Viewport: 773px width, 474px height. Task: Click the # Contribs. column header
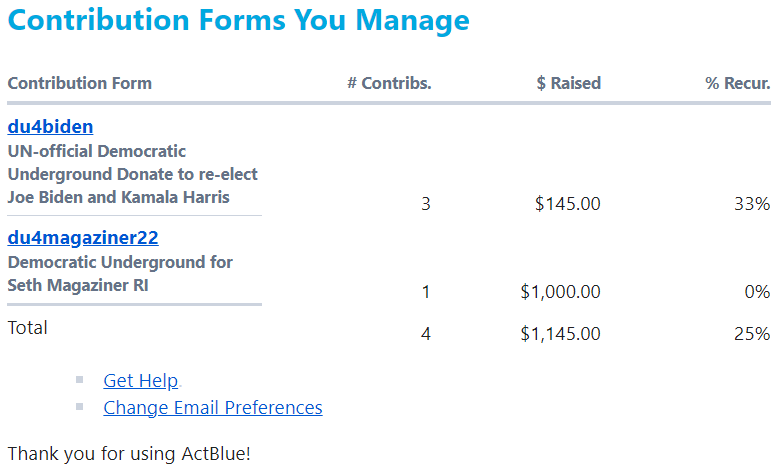pyautogui.click(x=389, y=83)
